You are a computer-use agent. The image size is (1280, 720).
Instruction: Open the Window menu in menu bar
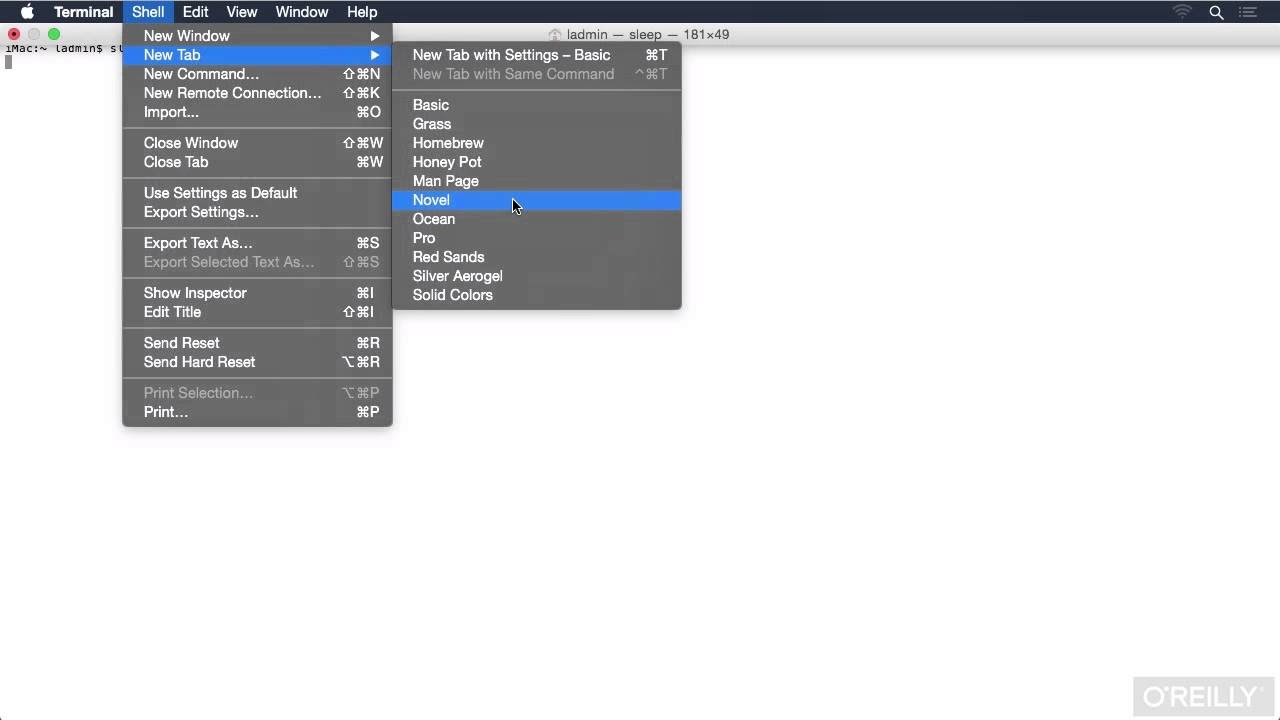(x=301, y=12)
